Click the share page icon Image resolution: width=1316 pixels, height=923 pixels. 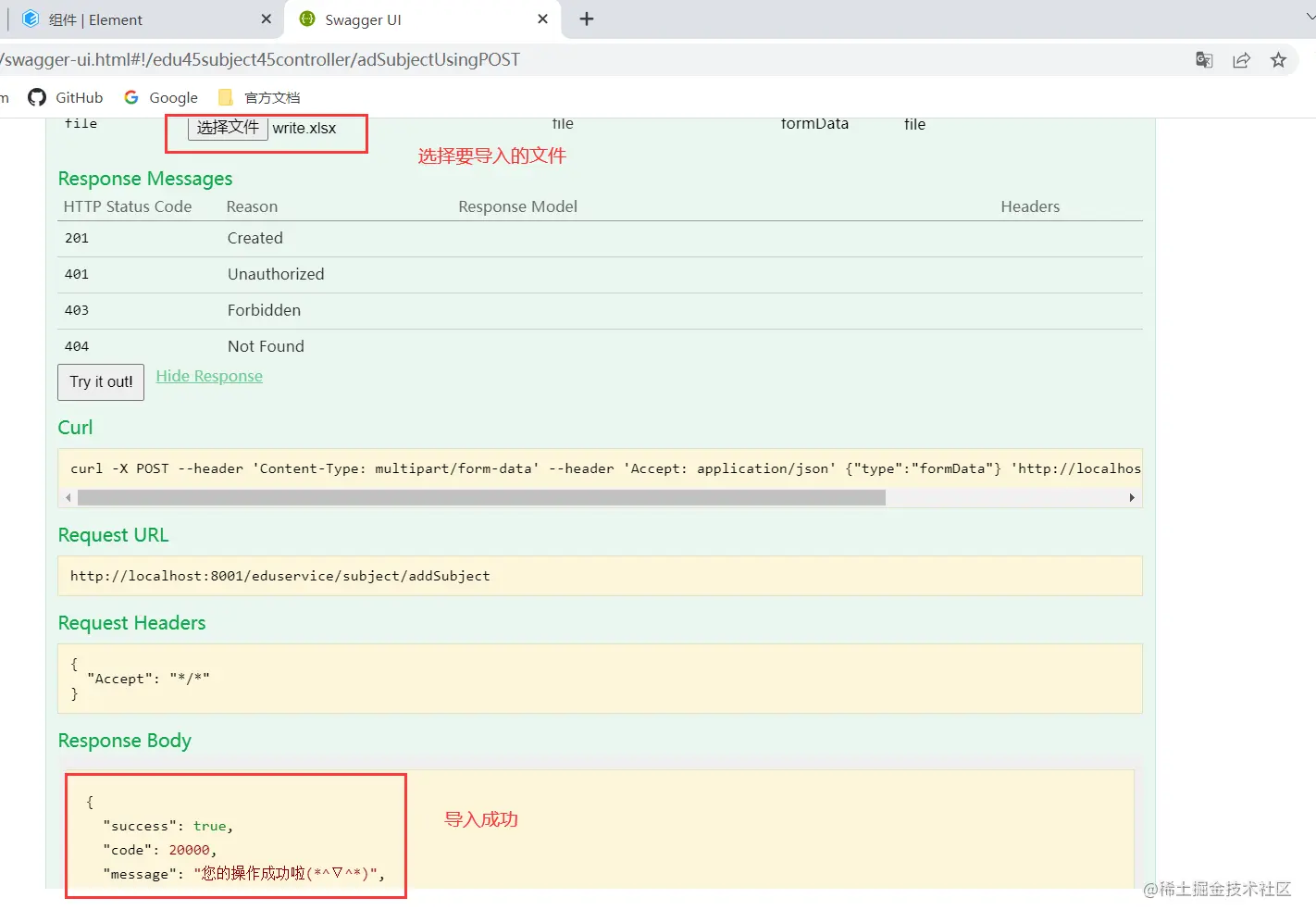[x=1241, y=60]
